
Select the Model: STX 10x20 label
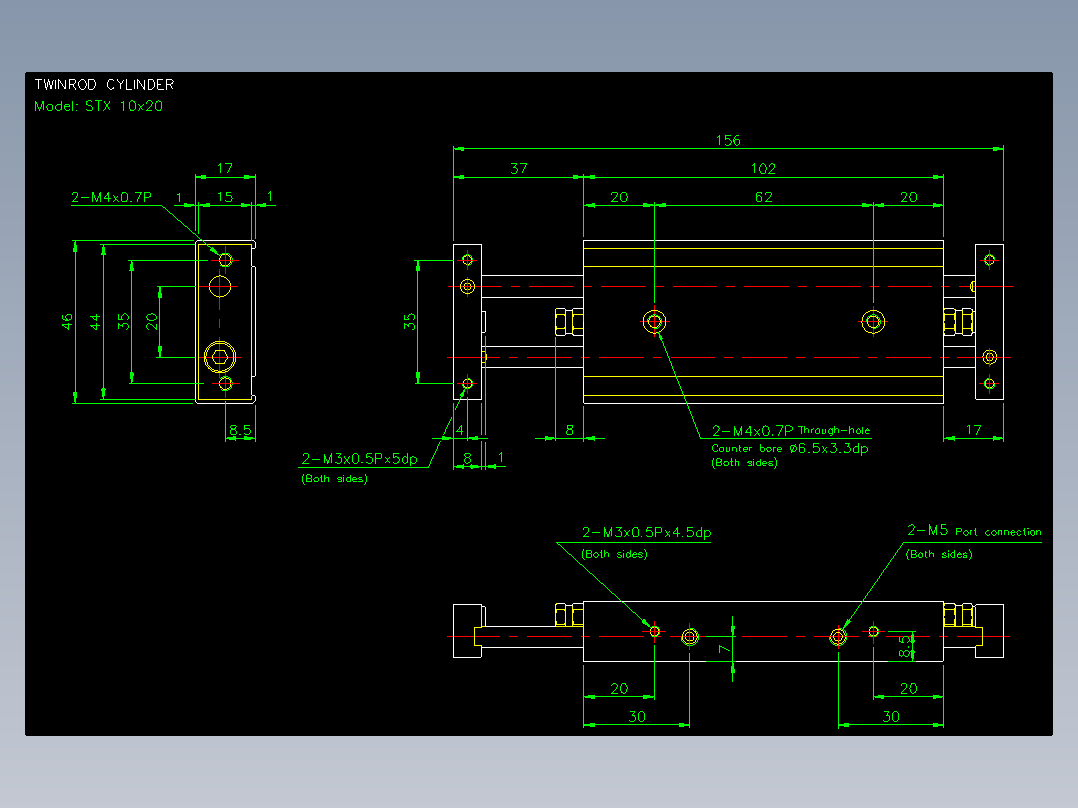click(98, 106)
